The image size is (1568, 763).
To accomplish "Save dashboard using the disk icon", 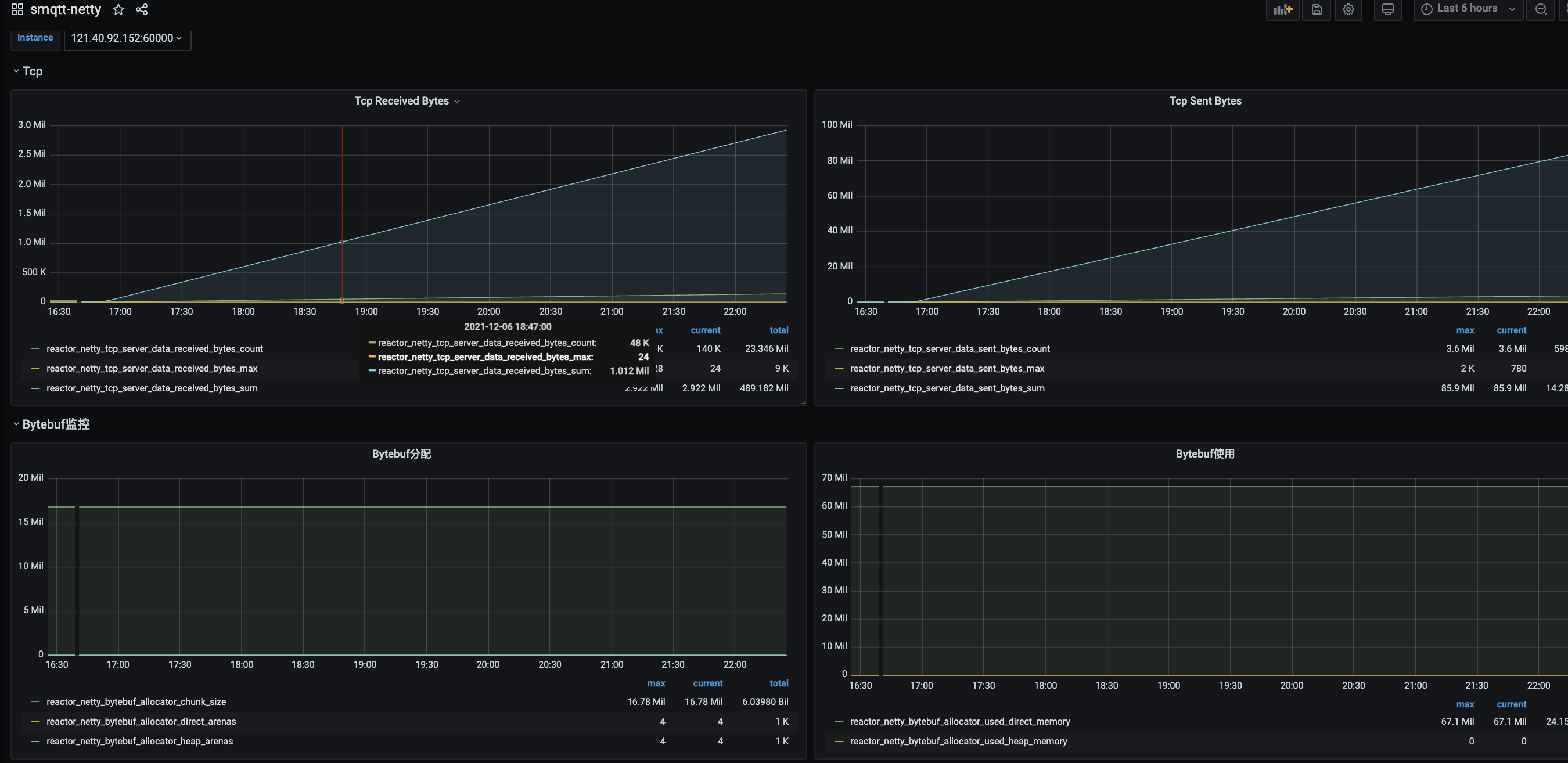I will [x=1316, y=9].
